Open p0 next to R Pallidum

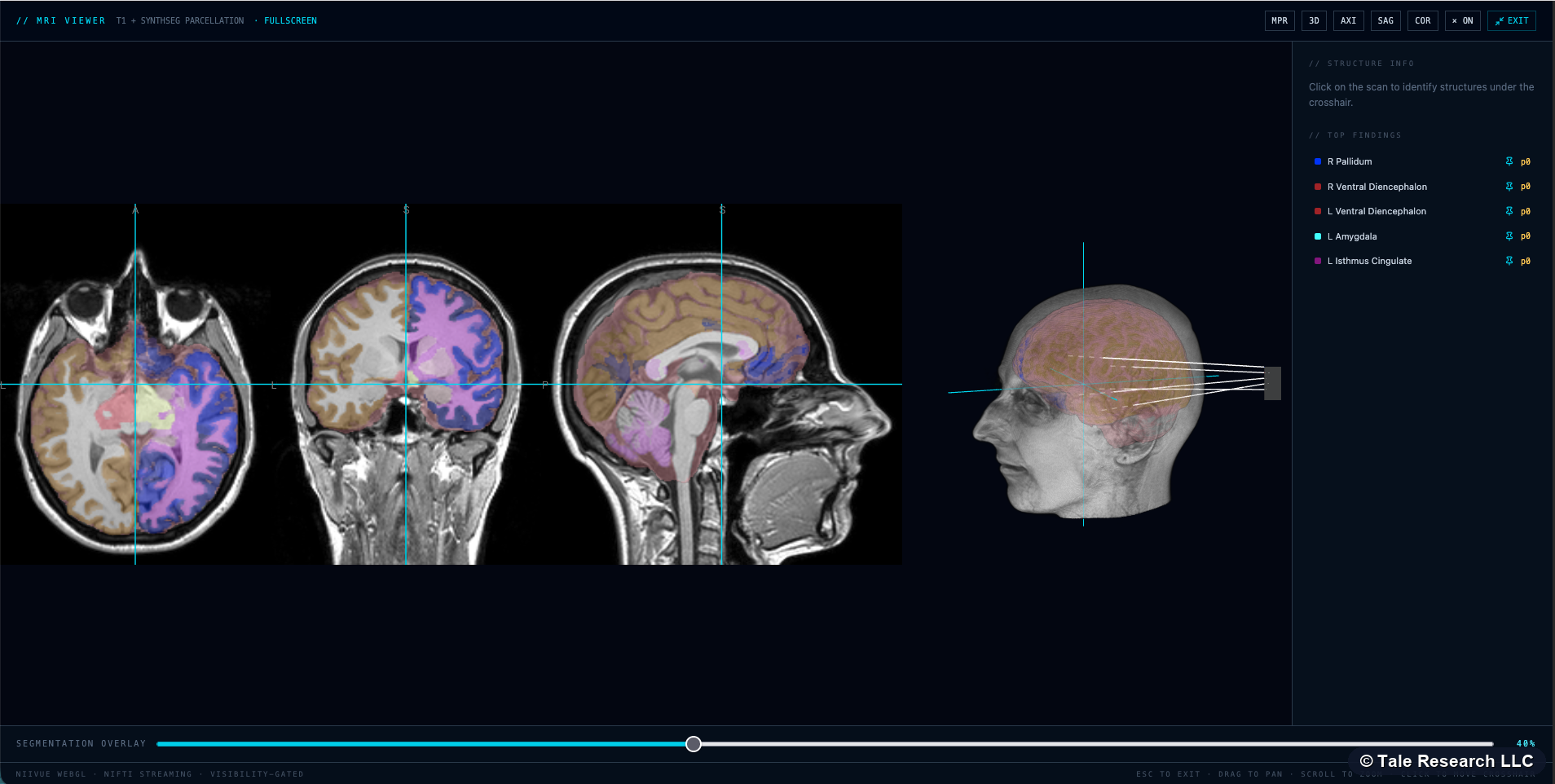pos(1526,161)
